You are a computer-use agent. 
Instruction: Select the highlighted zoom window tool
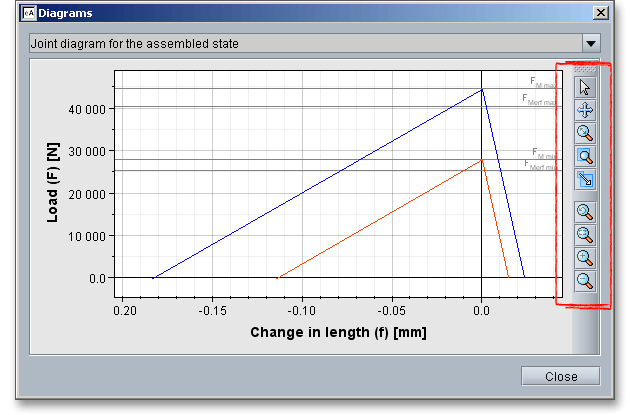click(586, 157)
